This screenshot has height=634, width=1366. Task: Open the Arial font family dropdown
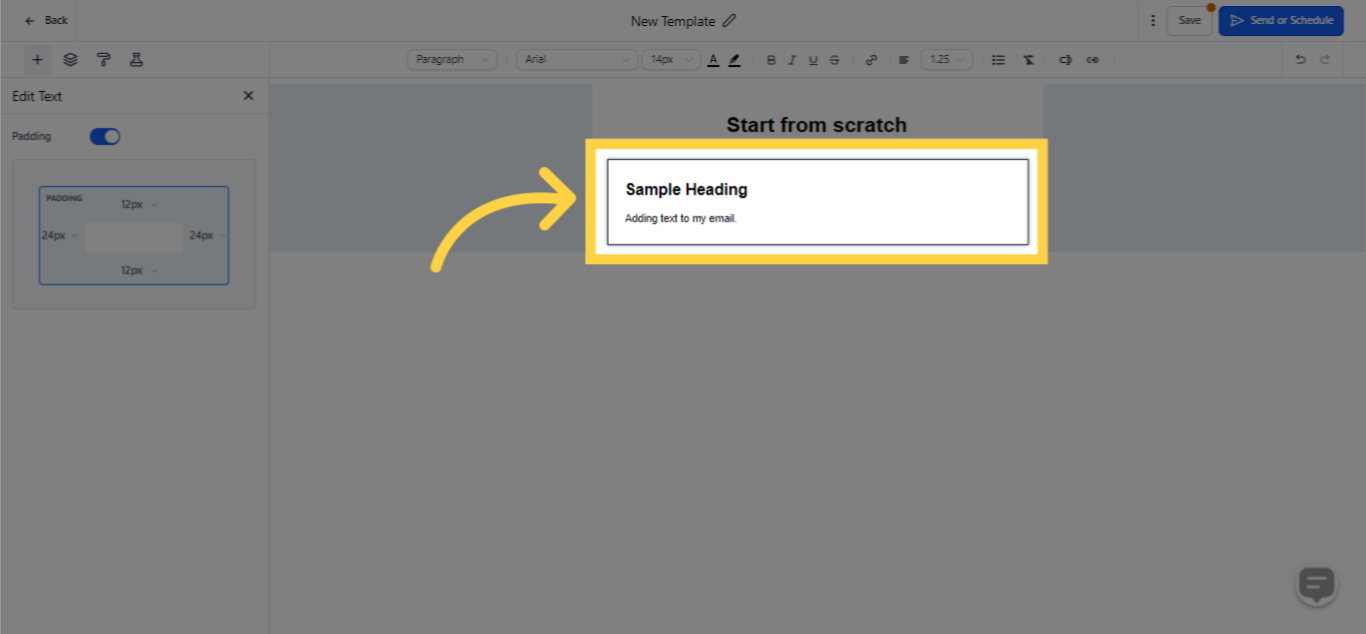[x=577, y=60]
